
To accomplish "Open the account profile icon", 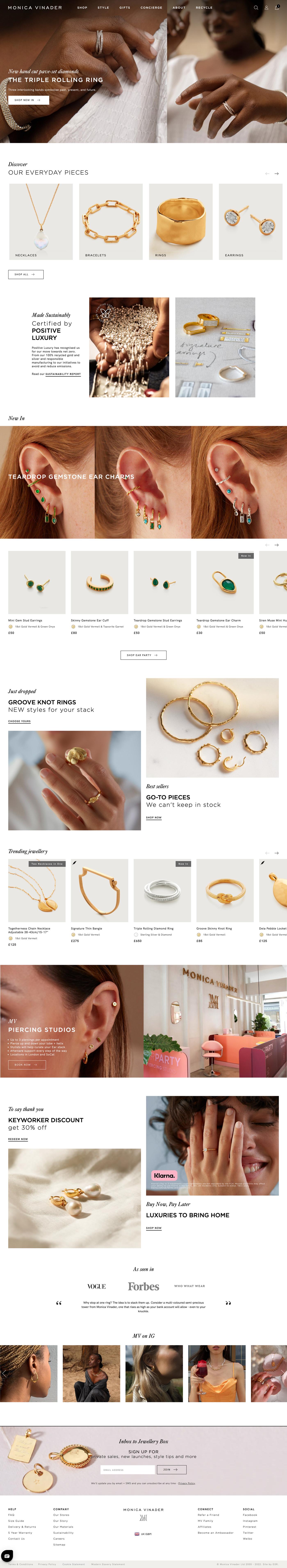I will [266, 8].
